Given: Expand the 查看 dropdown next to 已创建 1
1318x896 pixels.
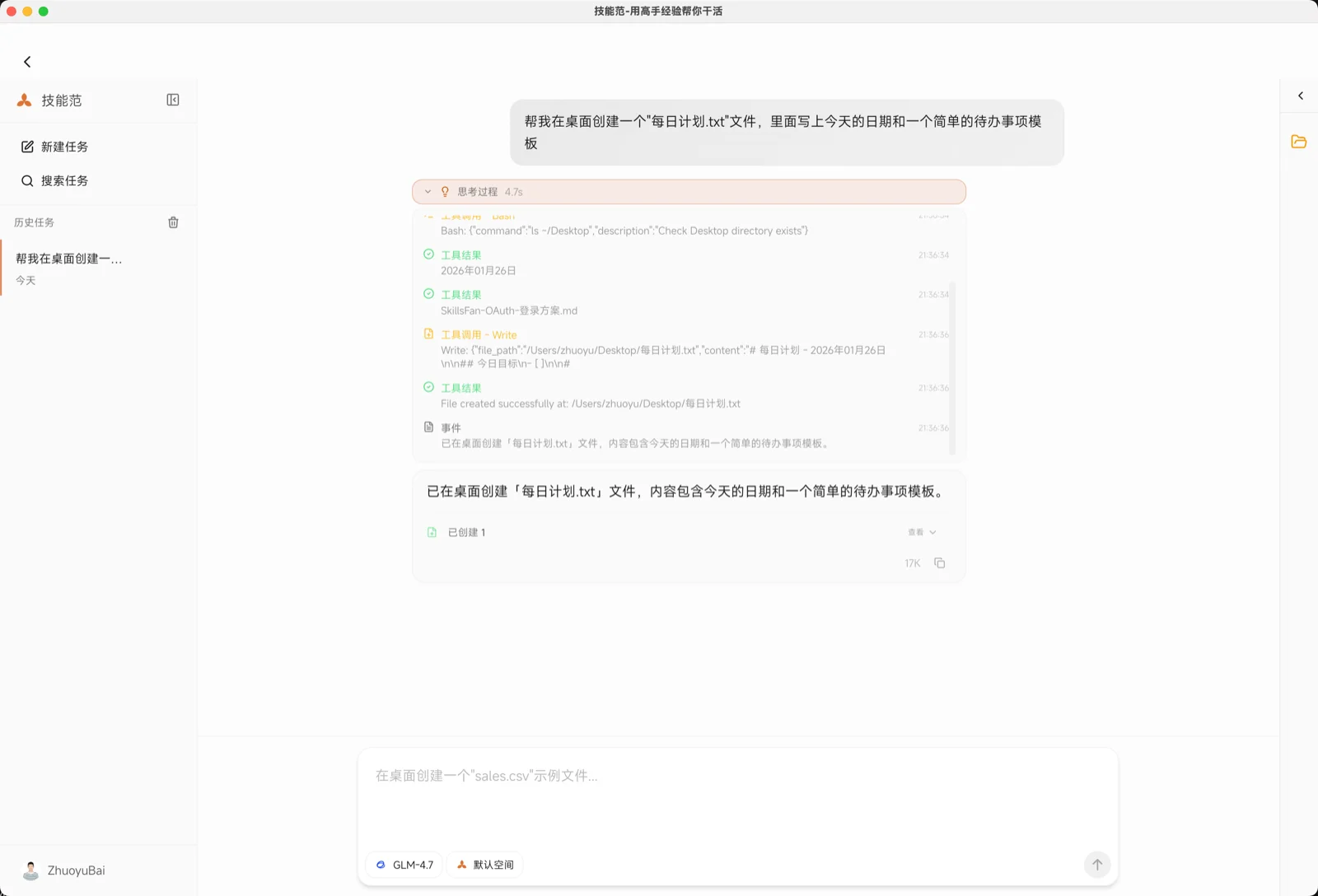Looking at the screenshot, I should click(921, 532).
